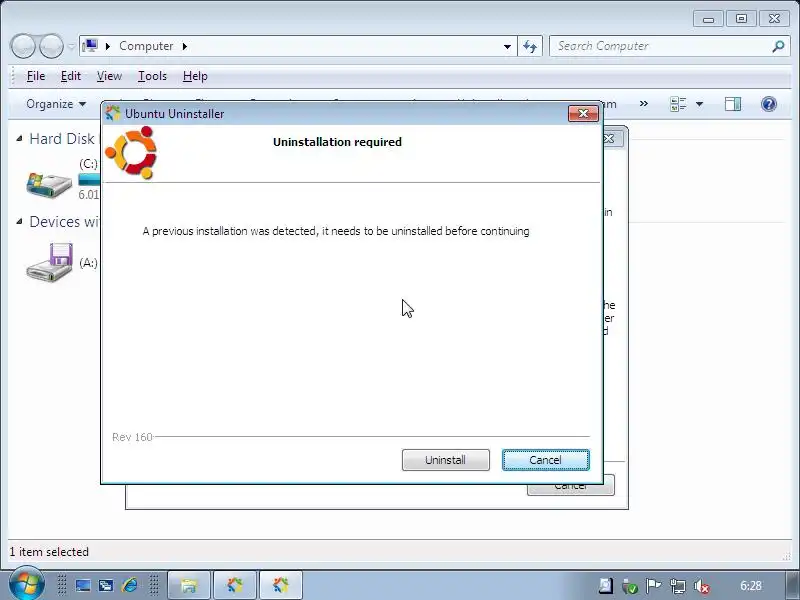Open the network tray icon
The image size is (800, 600).
[x=678, y=586]
